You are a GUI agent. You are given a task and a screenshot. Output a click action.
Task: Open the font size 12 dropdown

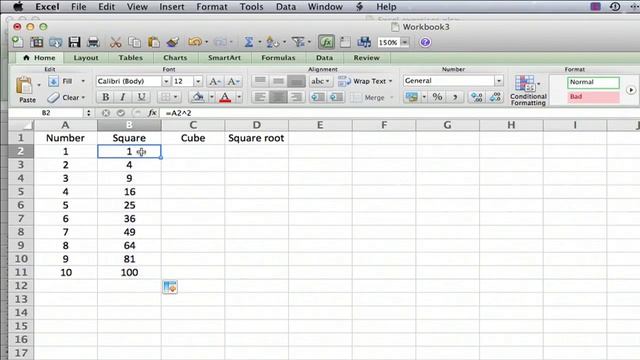[198, 81]
